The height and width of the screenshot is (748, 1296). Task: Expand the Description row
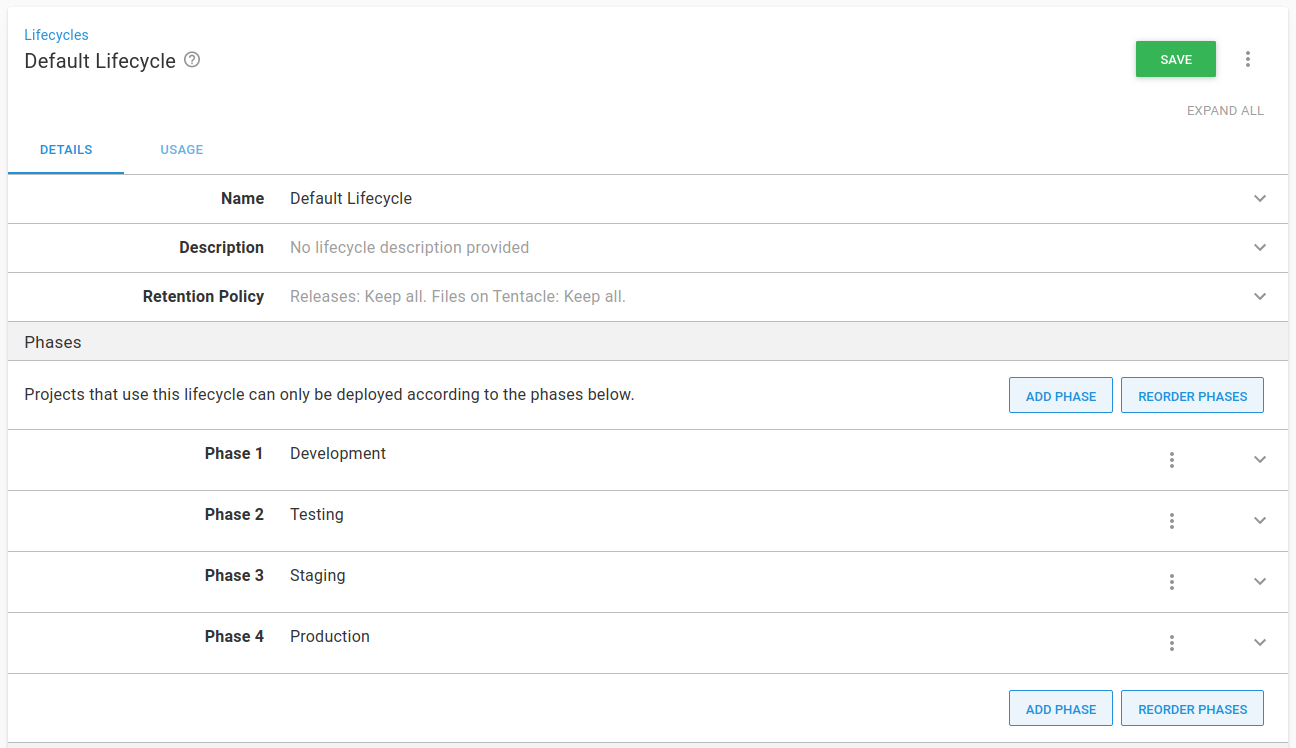pyautogui.click(x=1260, y=247)
